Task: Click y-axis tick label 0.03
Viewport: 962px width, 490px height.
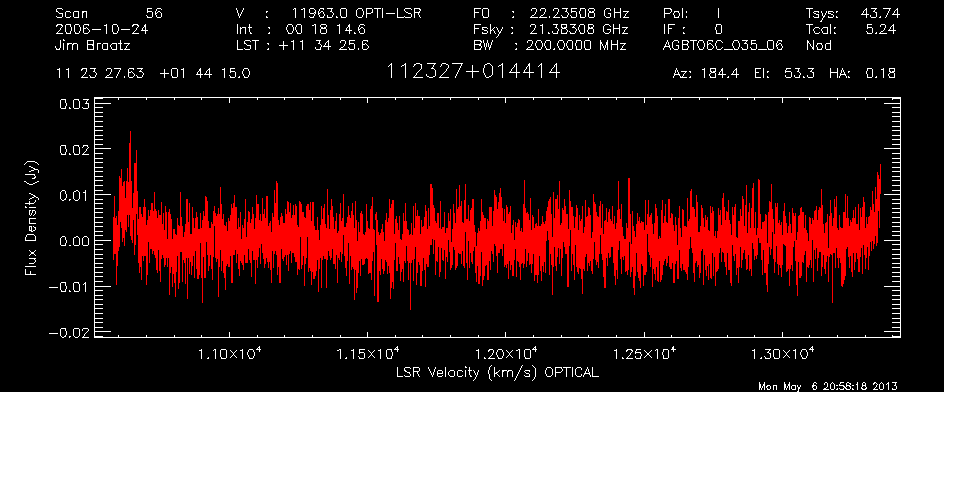Action: pyautogui.click(x=74, y=104)
